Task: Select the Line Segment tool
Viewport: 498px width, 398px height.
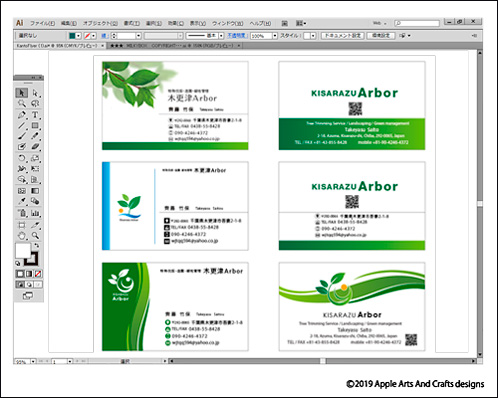Action: (22, 126)
